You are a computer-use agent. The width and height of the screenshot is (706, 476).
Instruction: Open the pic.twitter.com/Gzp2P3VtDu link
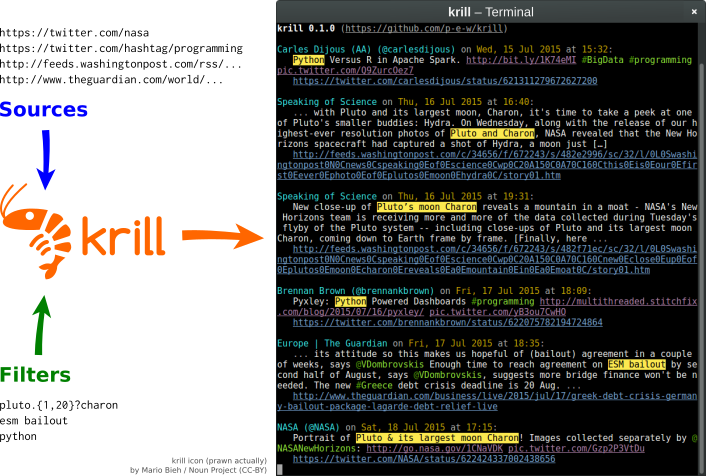coord(576,449)
